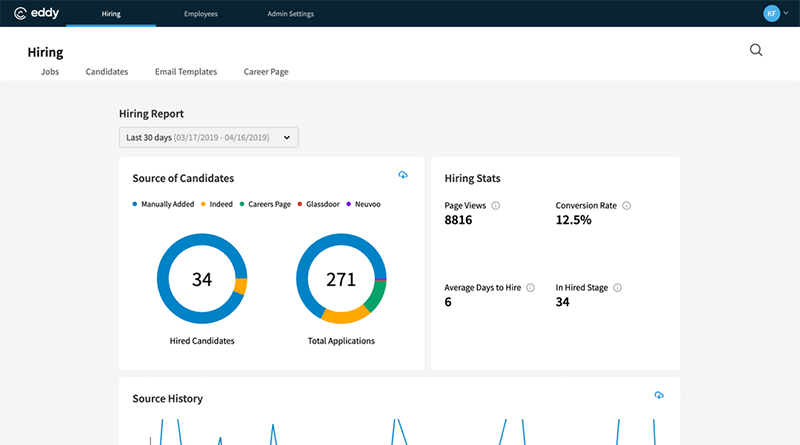
Task: Open the Employees top navigation tab
Action: tap(201, 14)
